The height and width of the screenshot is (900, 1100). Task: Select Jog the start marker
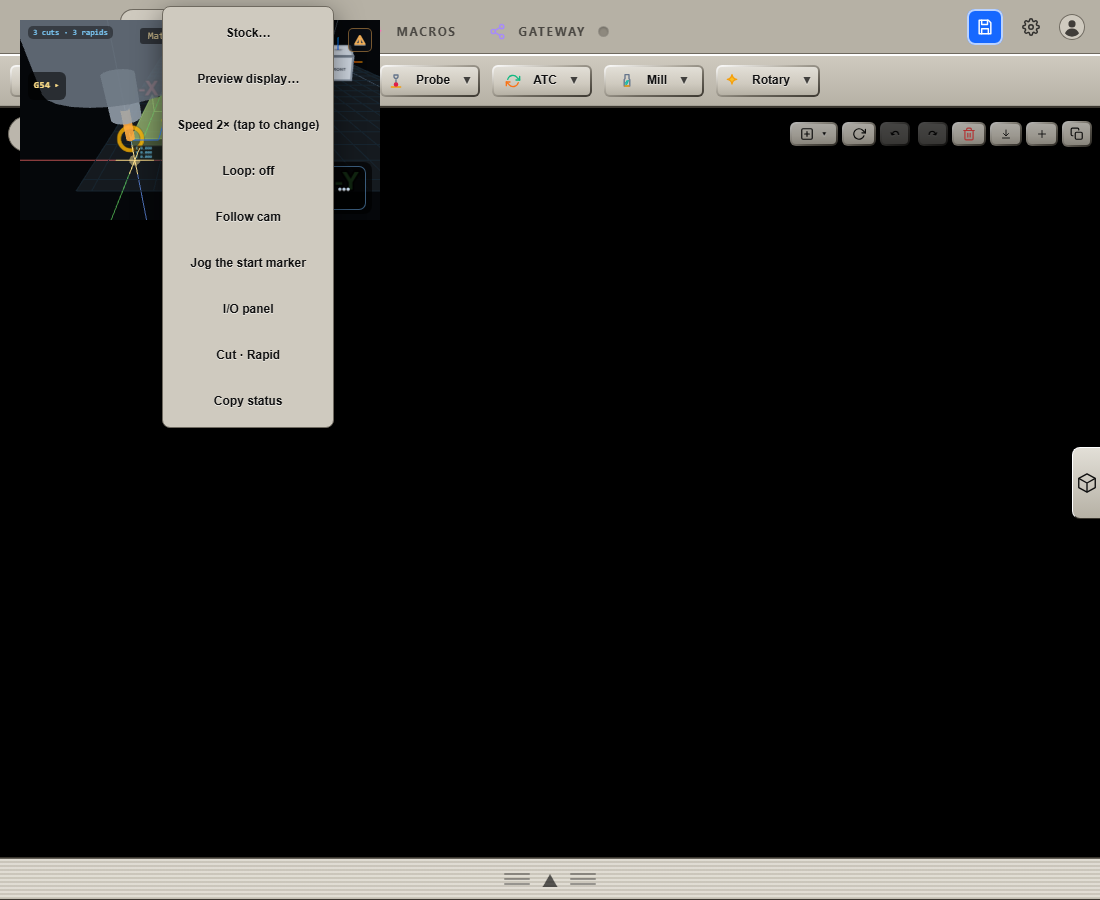(248, 263)
